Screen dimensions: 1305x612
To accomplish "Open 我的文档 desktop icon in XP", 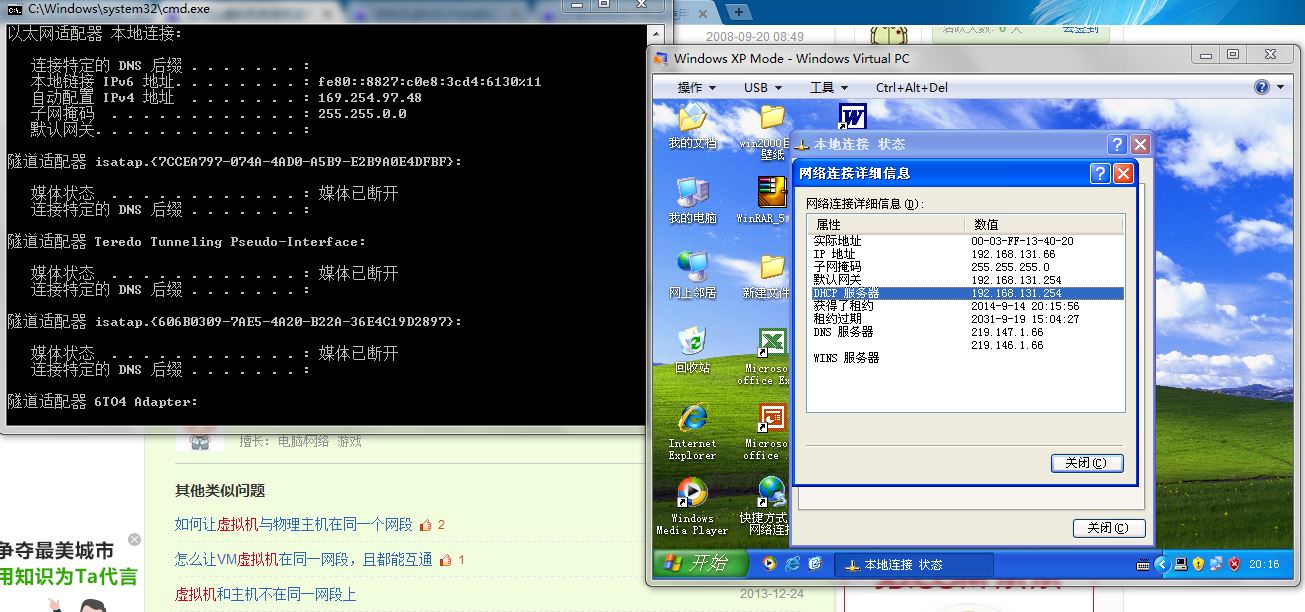I will click(x=692, y=126).
